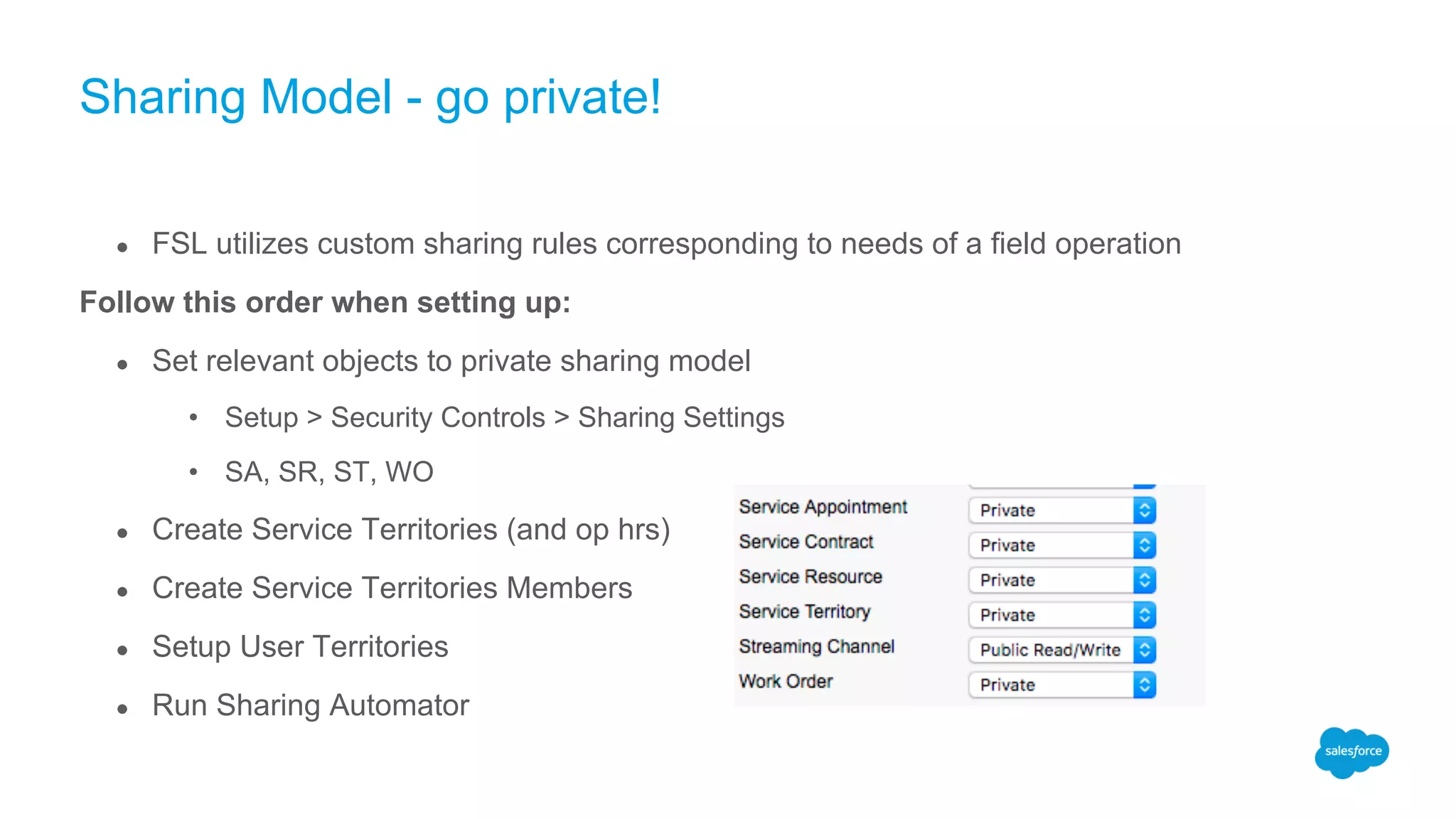Click the 'Follow this order when setting up:' heading
This screenshot has width=1456, height=819.
point(325,302)
